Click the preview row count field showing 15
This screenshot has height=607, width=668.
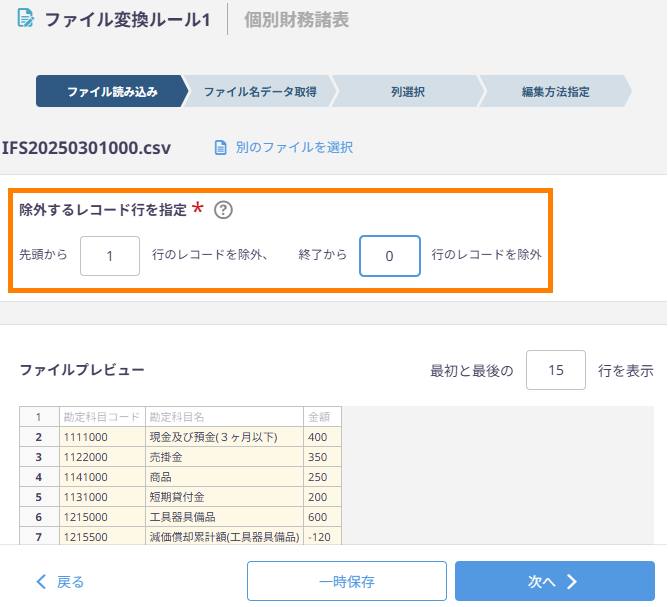[x=556, y=370]
